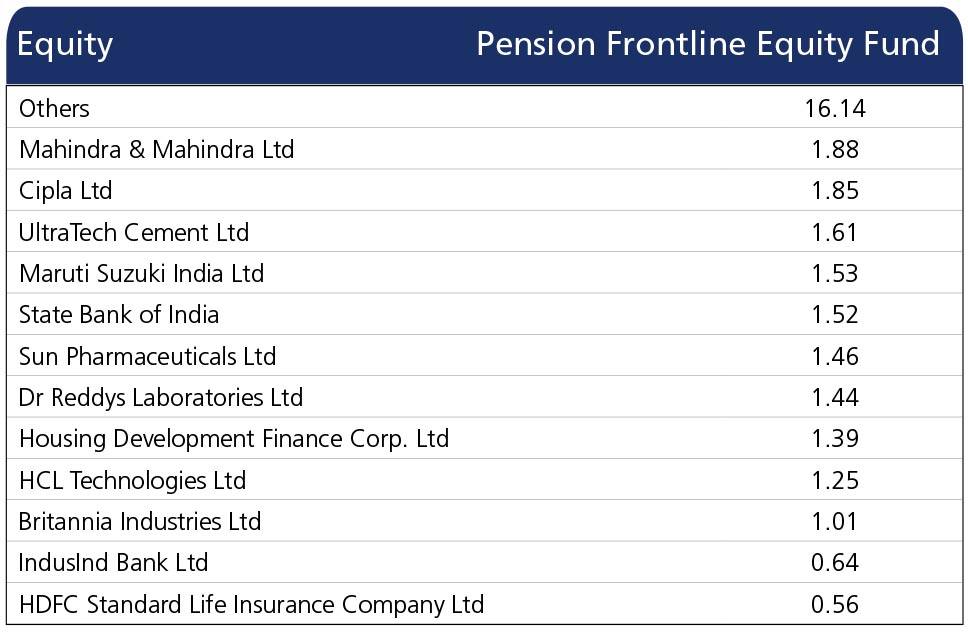The image size is (968, 637).
Task: Click Sun Pharmaceuticals Ltd entry
Action: (148, 356)
